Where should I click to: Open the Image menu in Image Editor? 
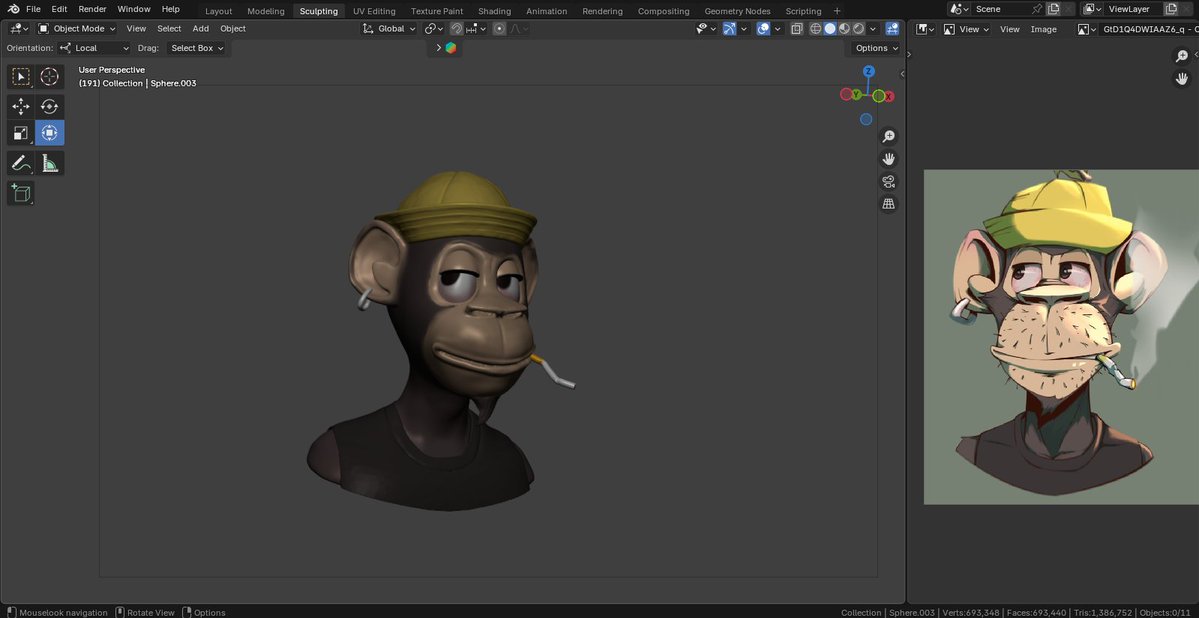(x=1043, y=29)
